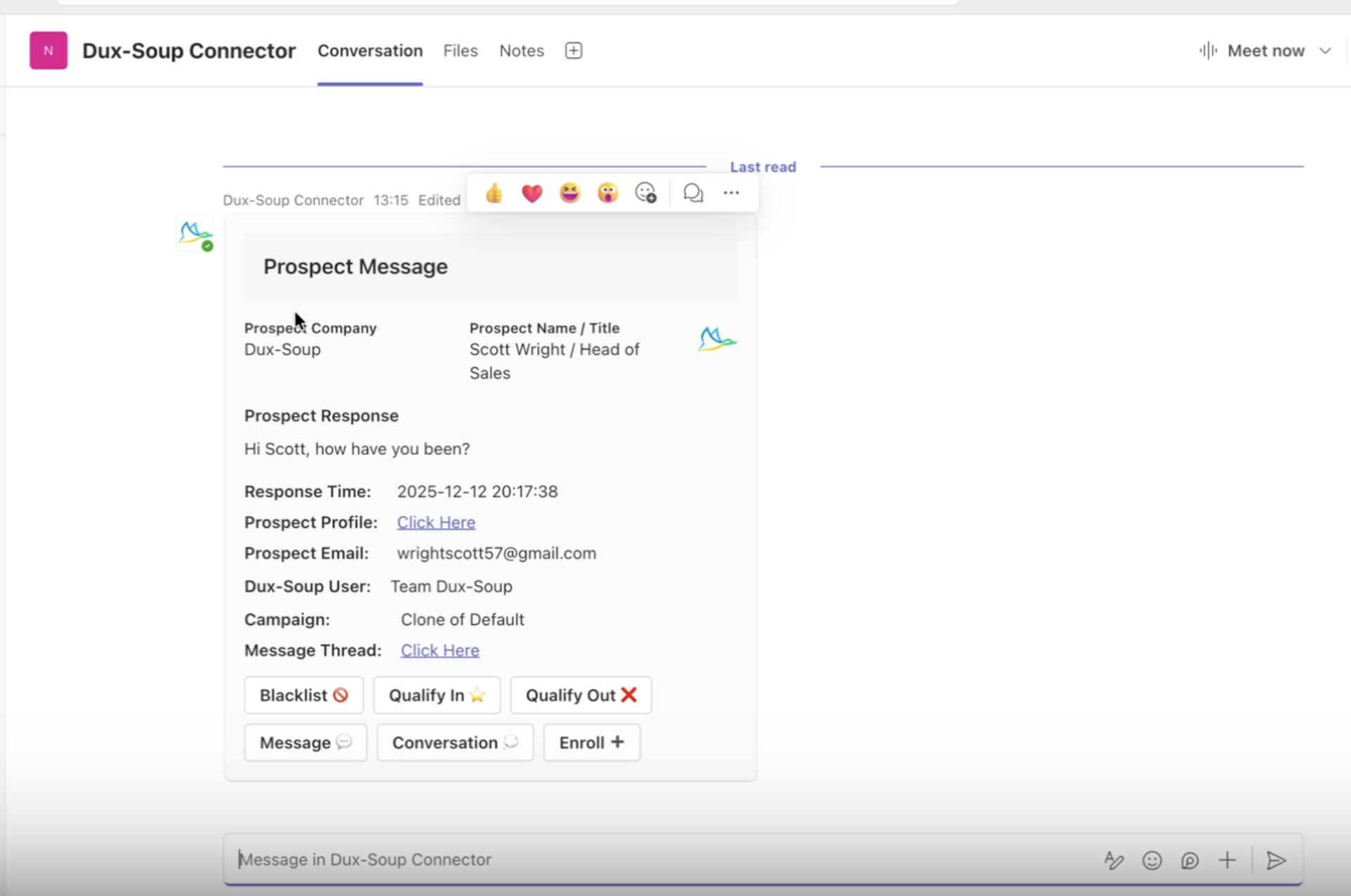1351x896 pixels.
Task: Reply to message with chat bubble icon
Action: tap(693, 192)
